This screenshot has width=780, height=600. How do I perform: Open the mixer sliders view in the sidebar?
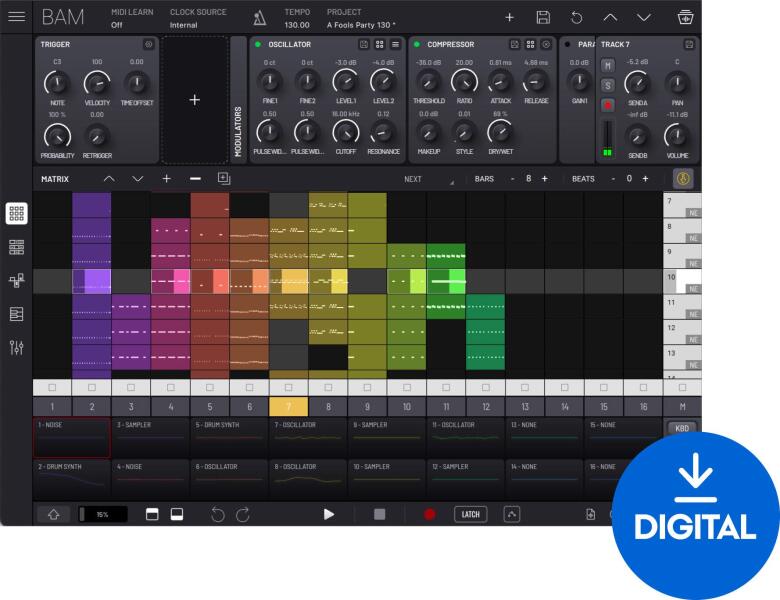17,347
